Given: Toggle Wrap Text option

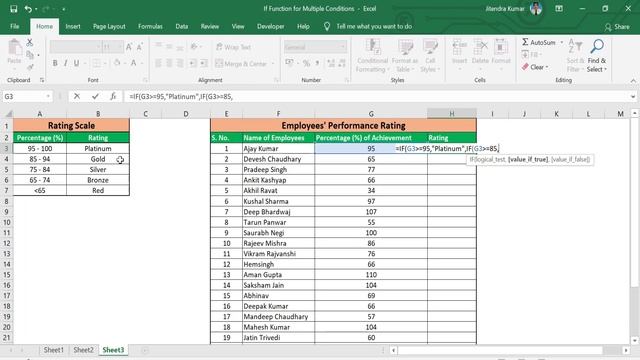Looking at the screenshot, I should [233, 47].
